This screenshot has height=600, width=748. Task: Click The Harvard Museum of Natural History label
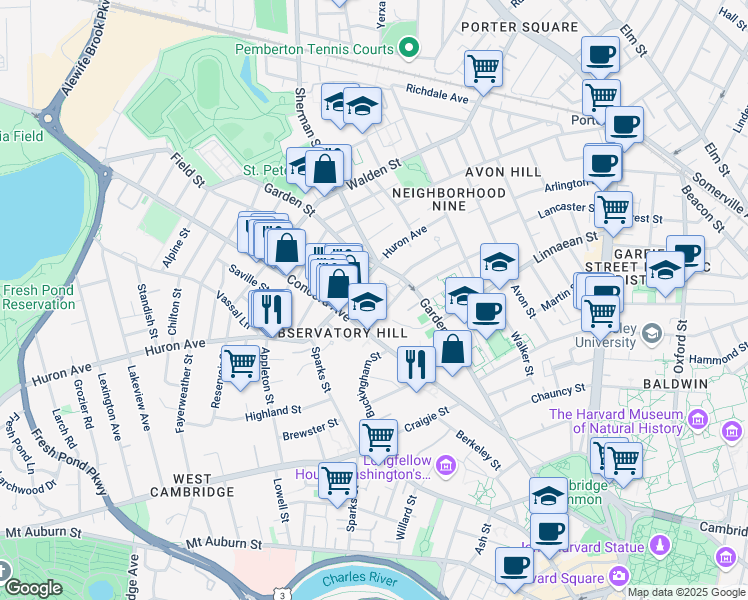(616, 421)
